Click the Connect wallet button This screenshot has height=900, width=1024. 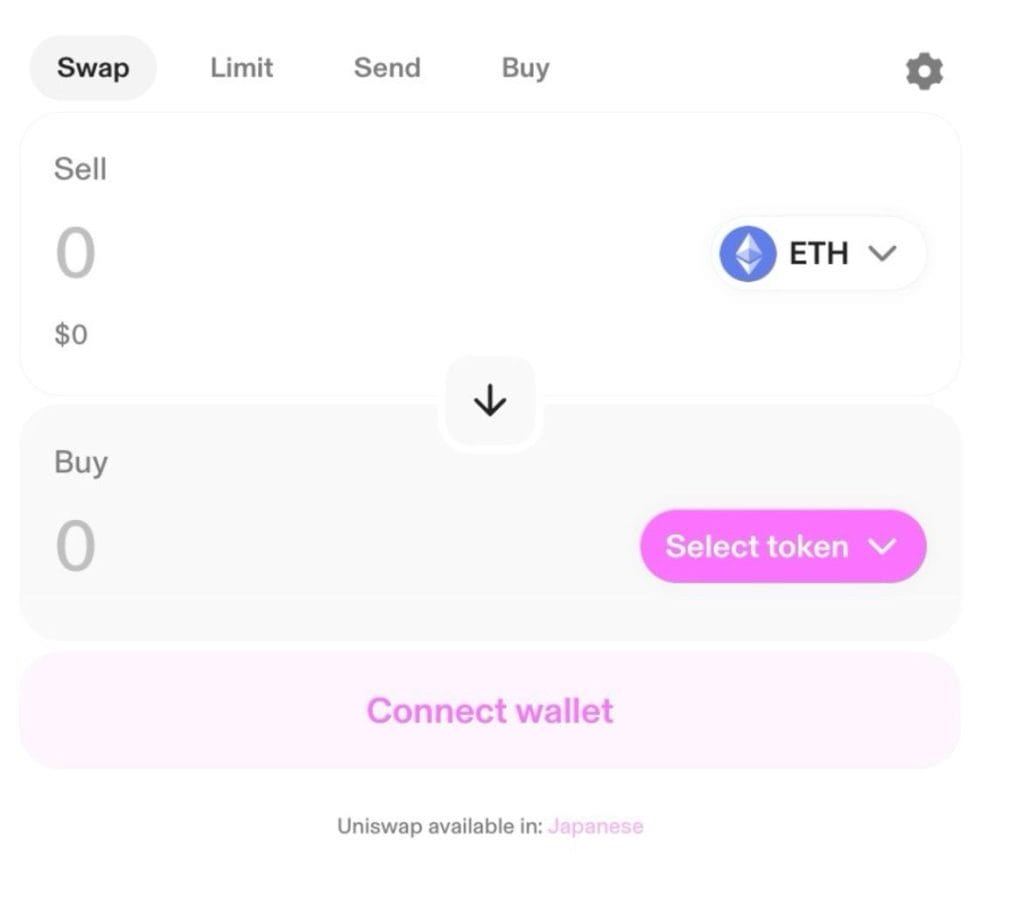pos(489,710)
